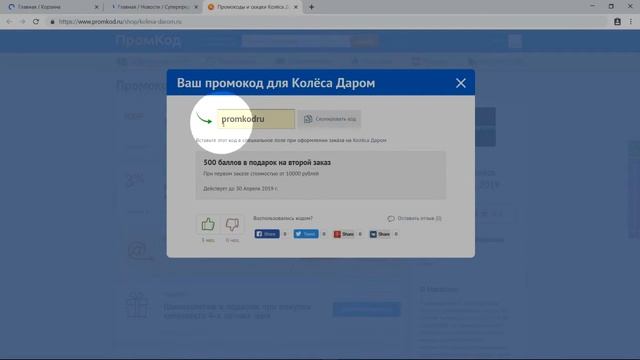Viewport: 640px width, 360px height.
Task: Click the thumbs down vote icon
Action: click(x=232, y=224)
